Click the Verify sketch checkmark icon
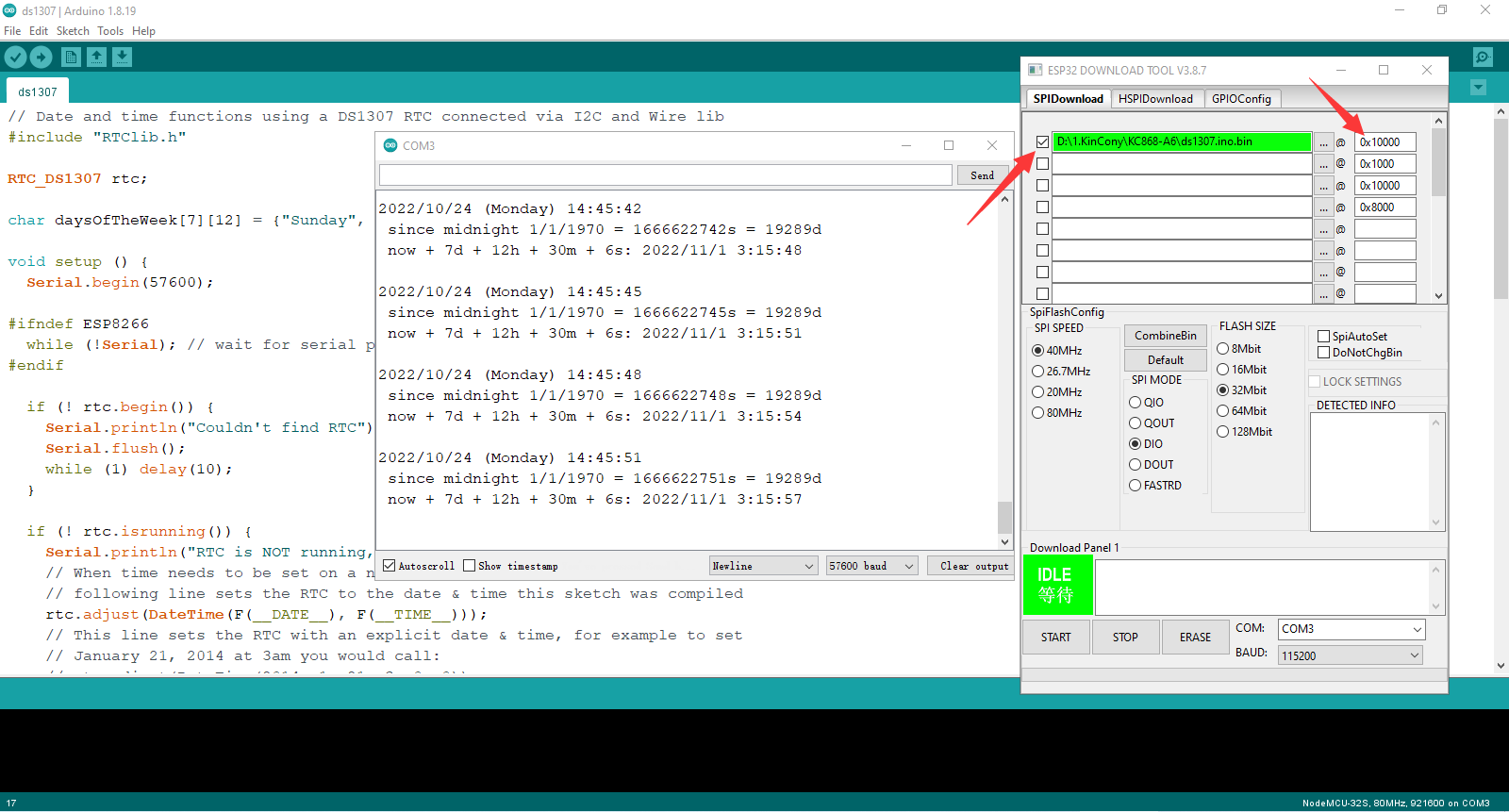This screenshot has width=1509, height=812. [x=15, y=58]
